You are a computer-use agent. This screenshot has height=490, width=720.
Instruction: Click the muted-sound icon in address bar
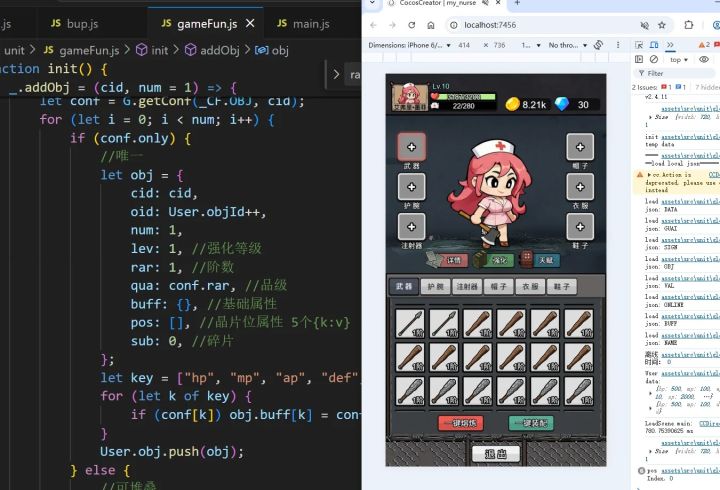pyautogui.click(x=645, y=25)
